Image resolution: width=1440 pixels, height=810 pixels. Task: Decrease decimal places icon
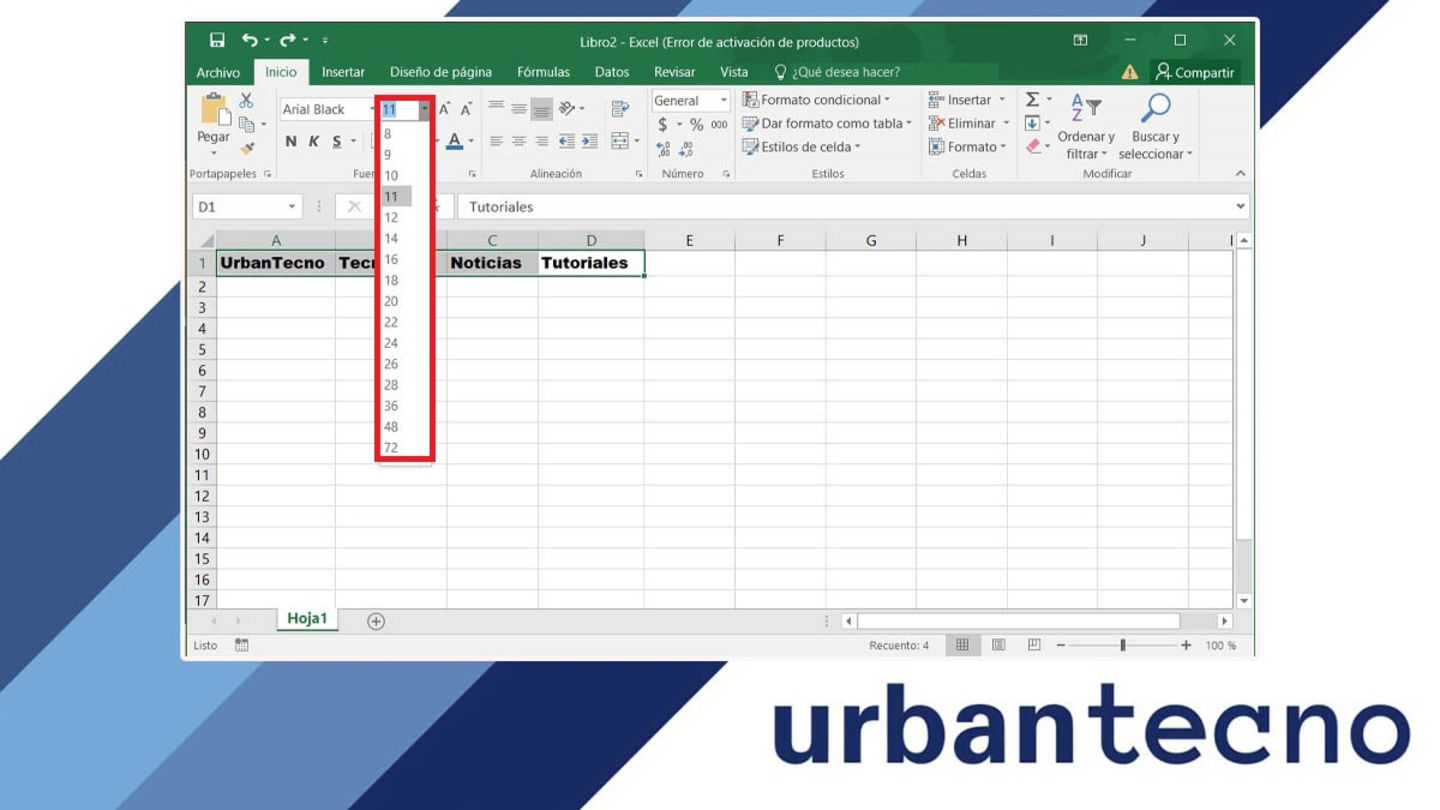pos(686,148)
